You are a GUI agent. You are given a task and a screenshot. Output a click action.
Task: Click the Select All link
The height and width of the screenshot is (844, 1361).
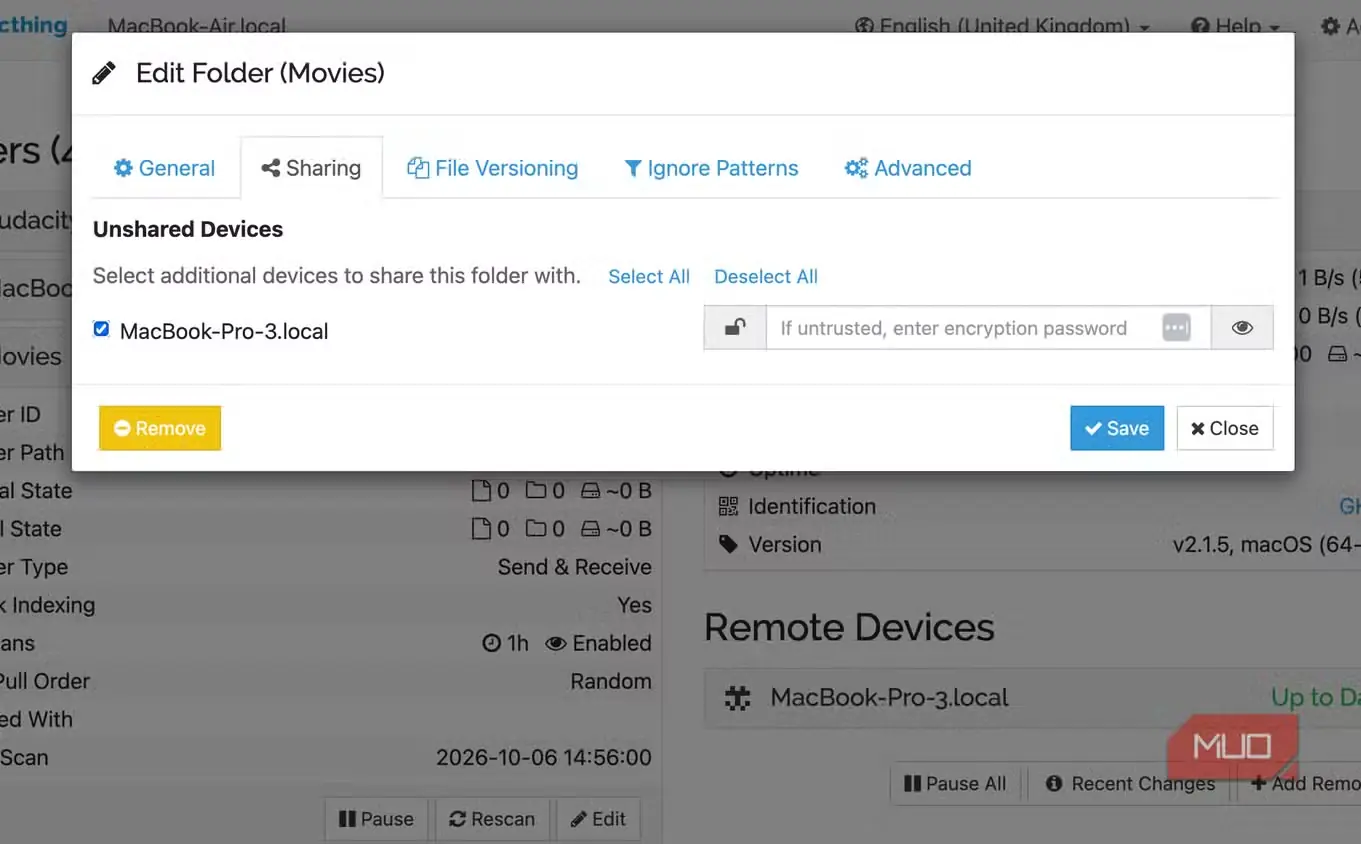click(x=649, y=277)
